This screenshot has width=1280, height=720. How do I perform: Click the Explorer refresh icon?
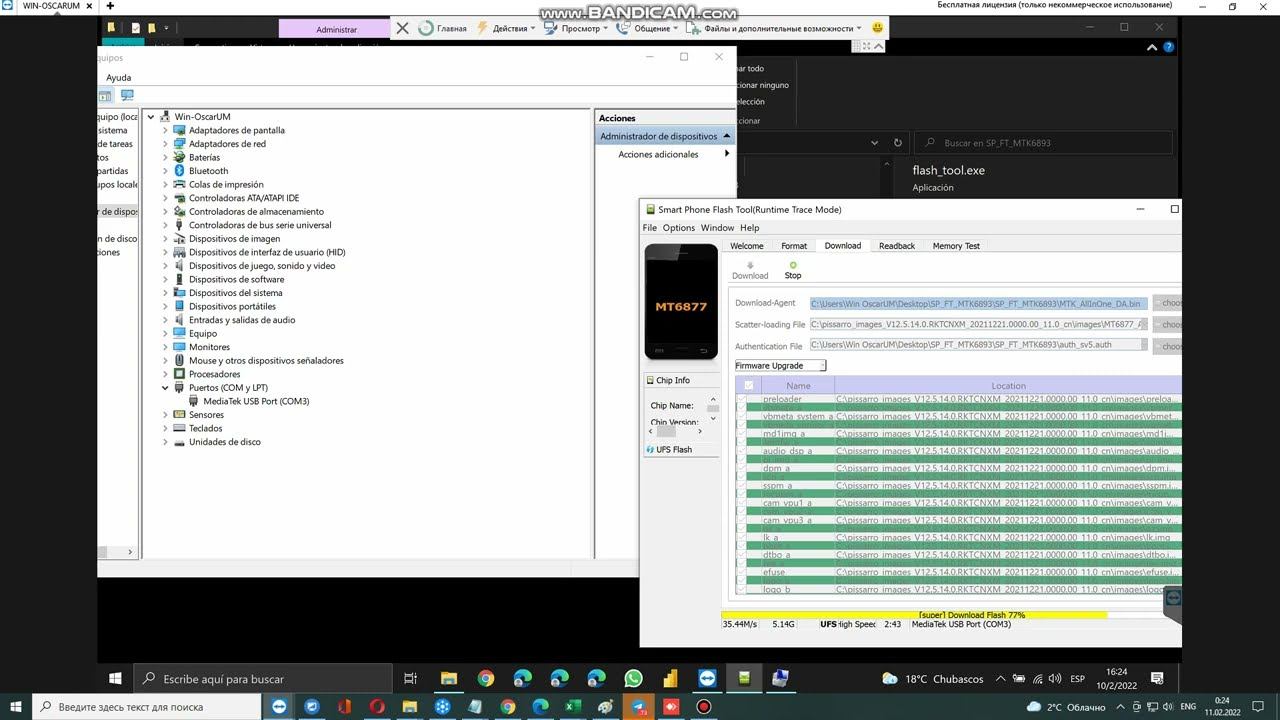pos(898,143)
